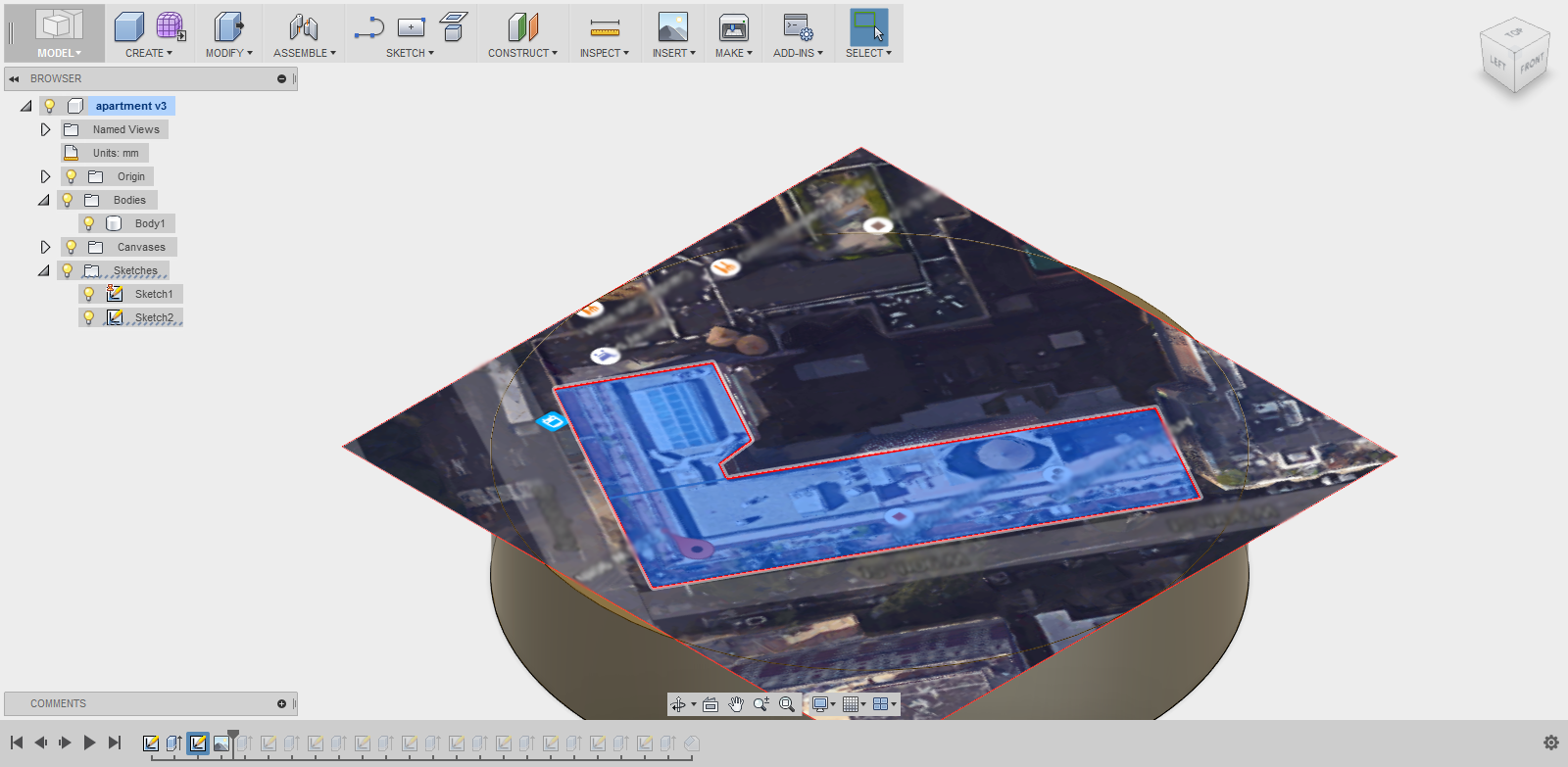
Task: Click the Stop Sketch icon
Action: pos(453,26)
